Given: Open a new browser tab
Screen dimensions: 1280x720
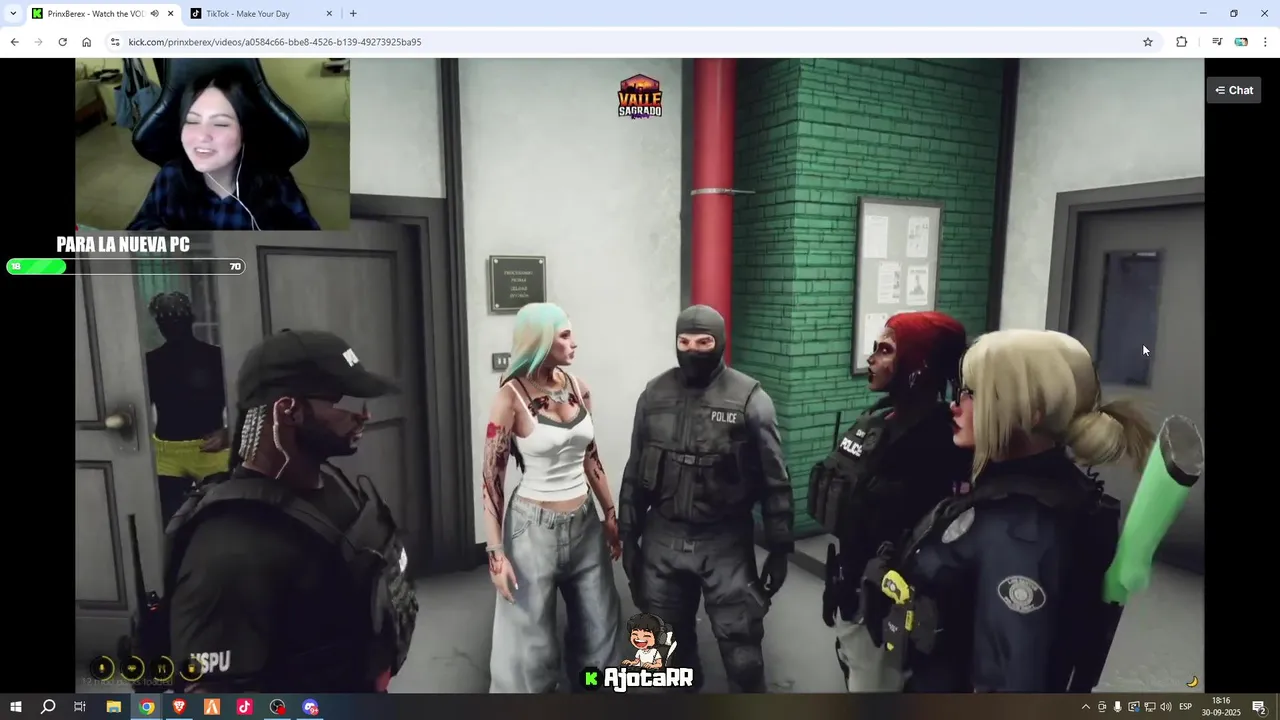Looking at the screenshot, I should pos(353,14).
